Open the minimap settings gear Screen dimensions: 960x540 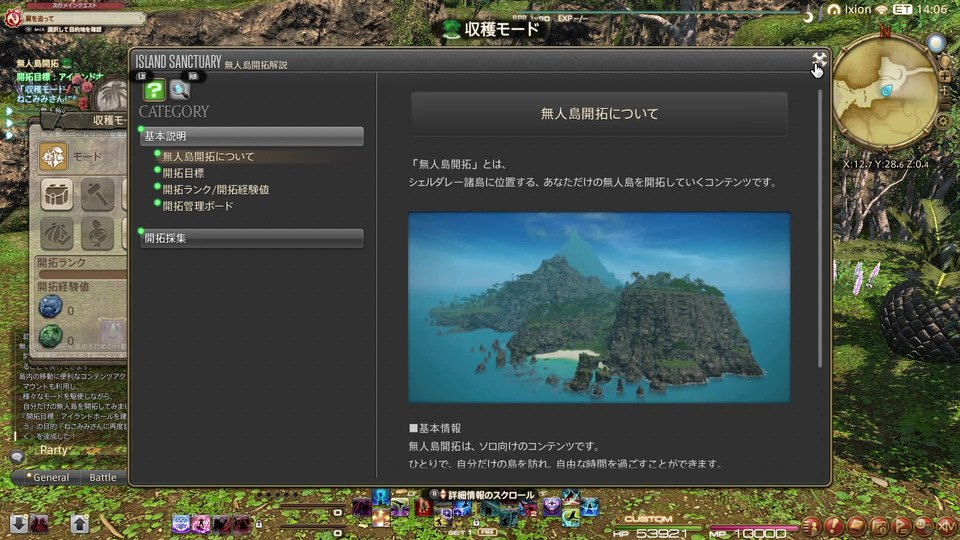(x=944, y=121)
